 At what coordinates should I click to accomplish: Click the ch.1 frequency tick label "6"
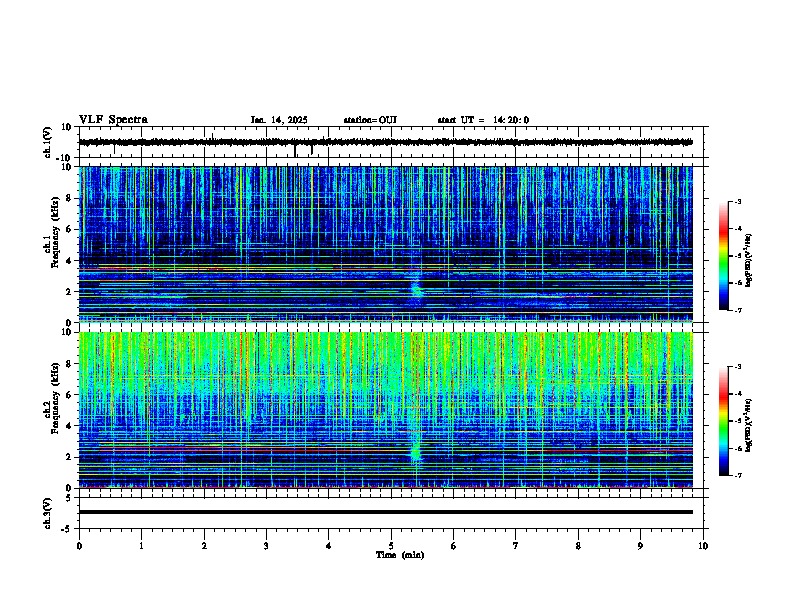(70, 230)
